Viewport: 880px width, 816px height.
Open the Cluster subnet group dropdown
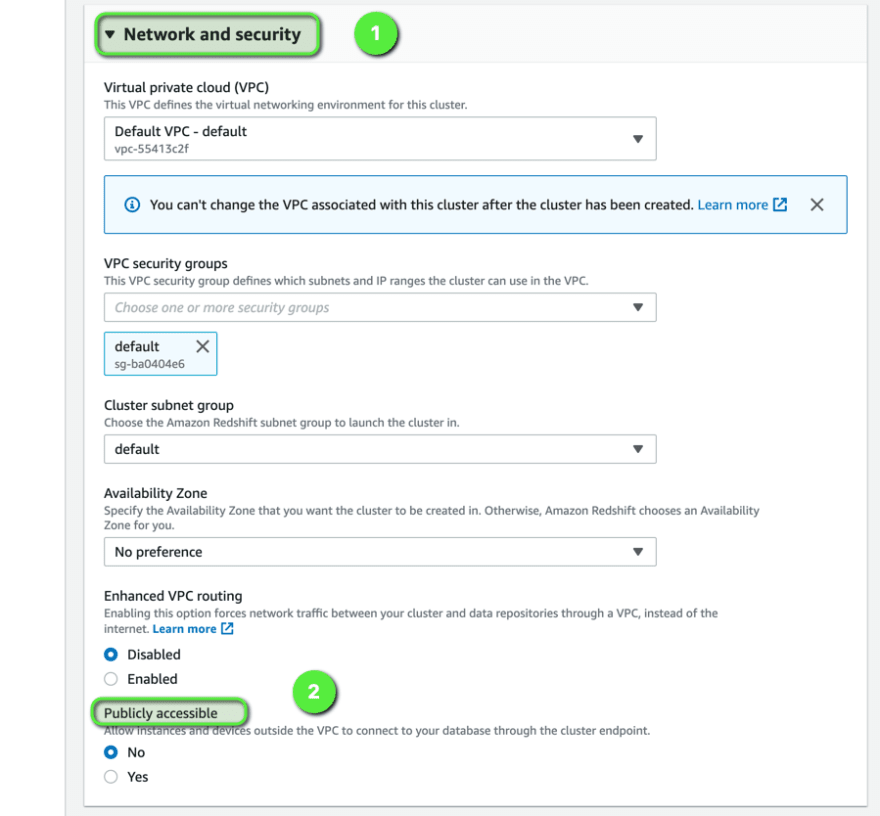[x=380, y=449]
